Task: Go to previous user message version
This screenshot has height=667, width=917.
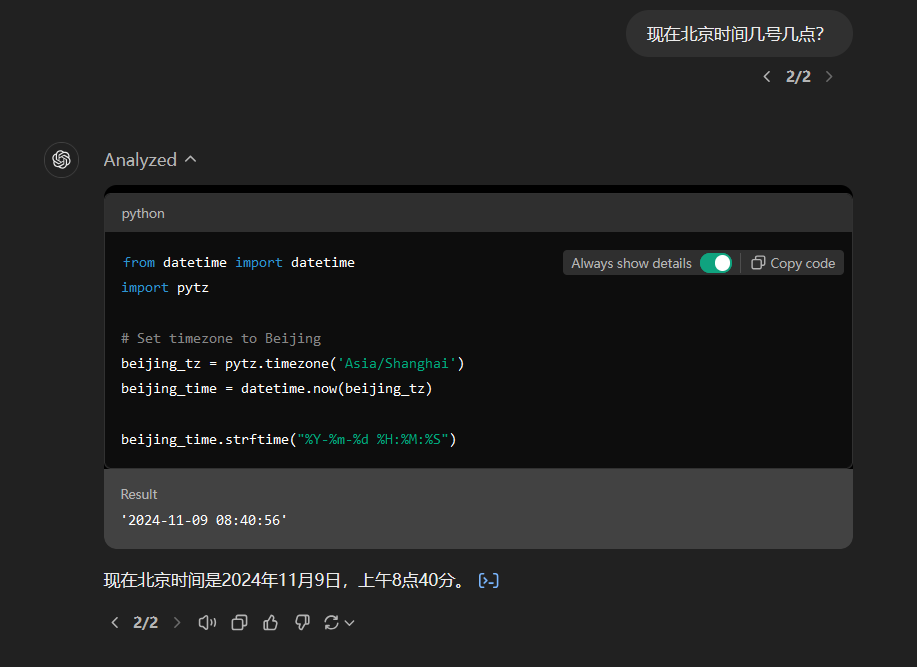Action: click(x=767, y=77)
